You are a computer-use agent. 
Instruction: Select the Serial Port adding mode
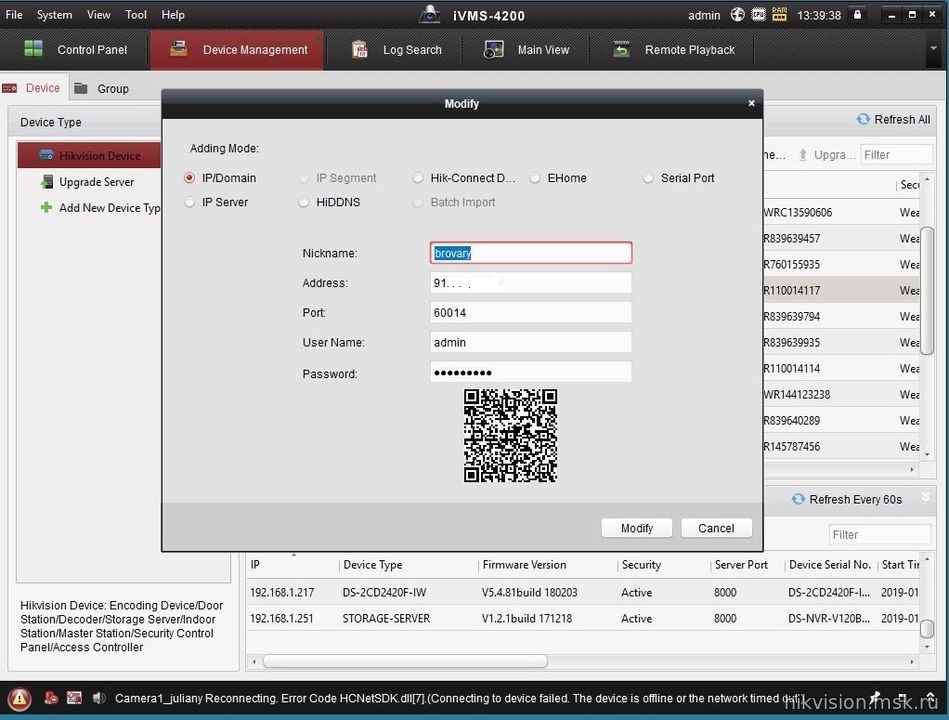pos(648,178)
